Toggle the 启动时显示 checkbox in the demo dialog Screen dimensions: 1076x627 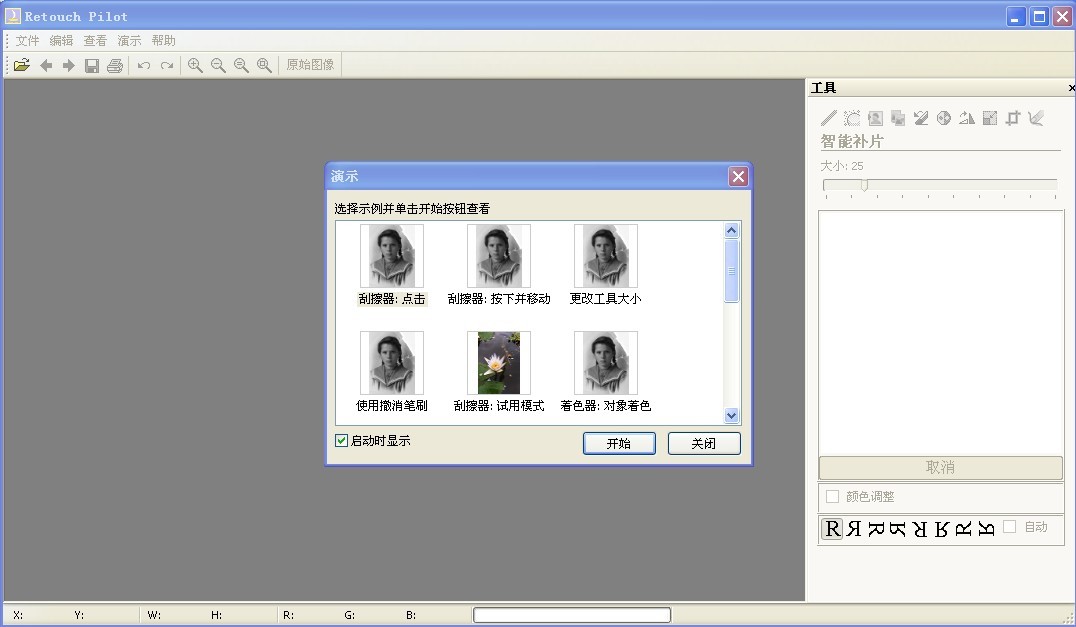pyautogui.click(x=341, y=441)
